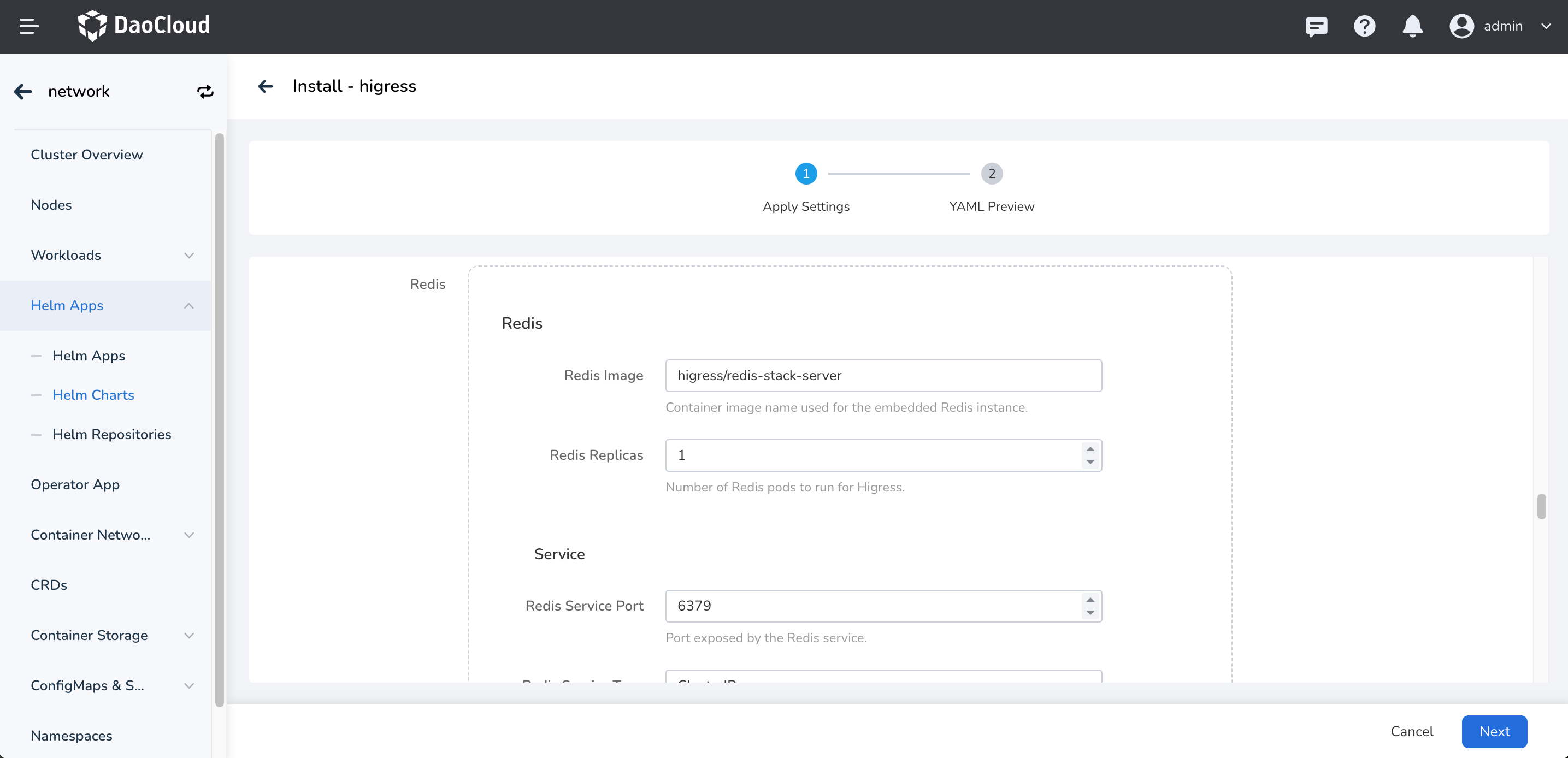Viewport: 1568px width, 758px height.
Task: Click the DaoCloud logo
Action: [144, 26]
